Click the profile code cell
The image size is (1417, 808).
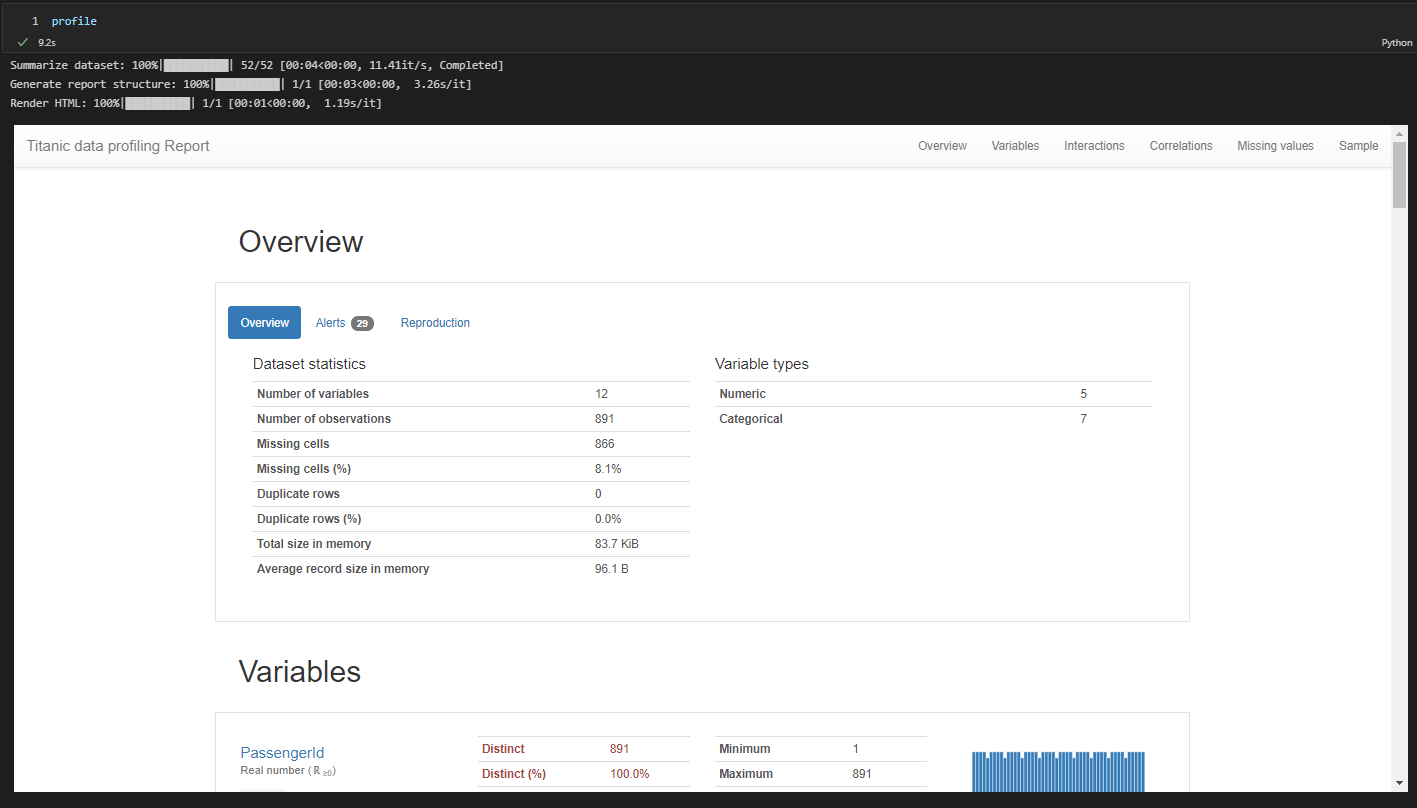coord(76,20)
